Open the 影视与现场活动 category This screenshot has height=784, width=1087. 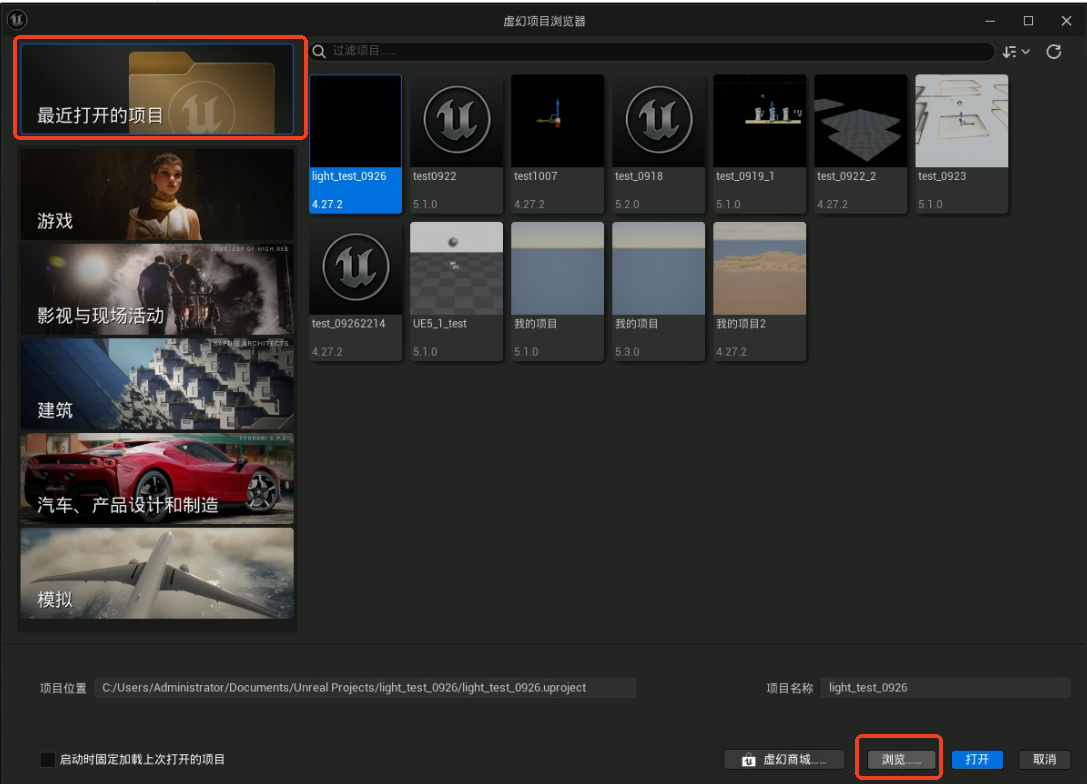157,289
